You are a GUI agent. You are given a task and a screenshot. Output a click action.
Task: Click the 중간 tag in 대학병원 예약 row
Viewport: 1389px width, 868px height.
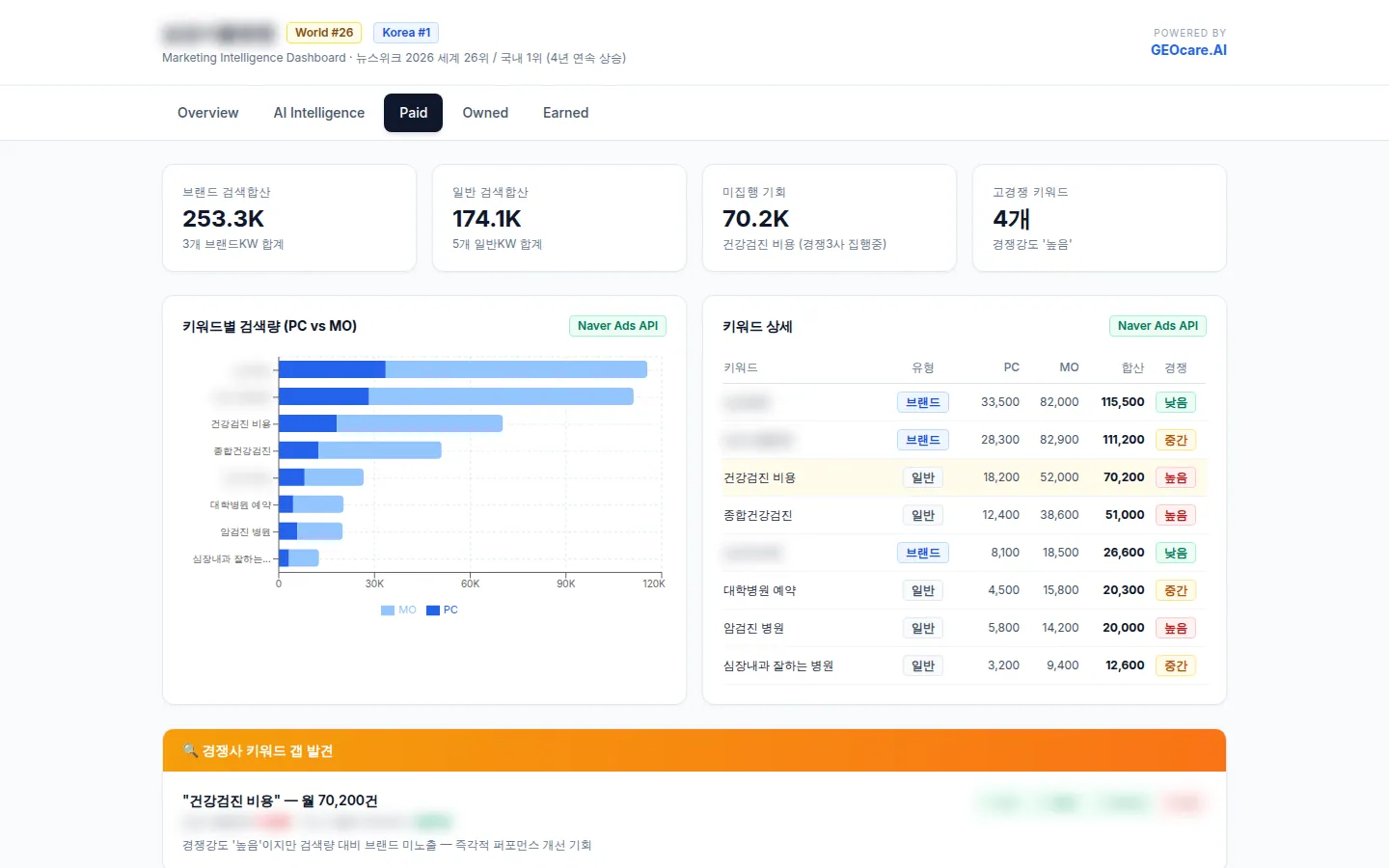coord(1176,590)
